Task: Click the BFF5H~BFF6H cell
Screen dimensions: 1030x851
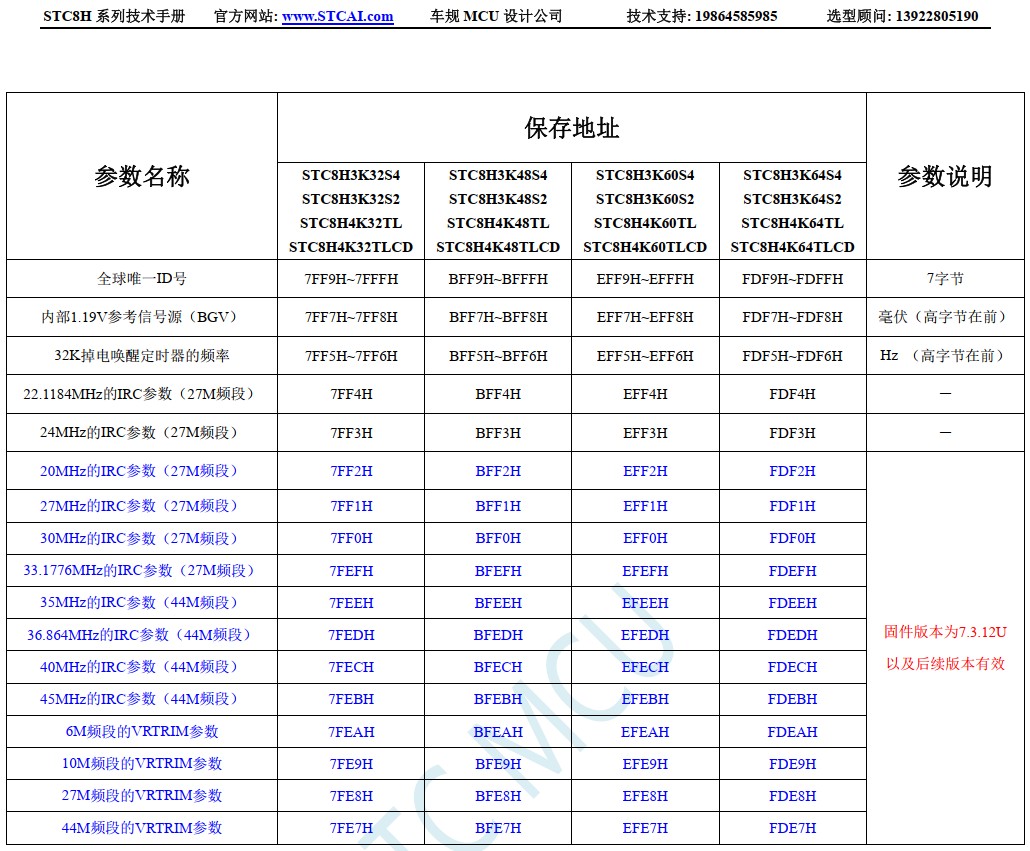Action: click(498, 356)
